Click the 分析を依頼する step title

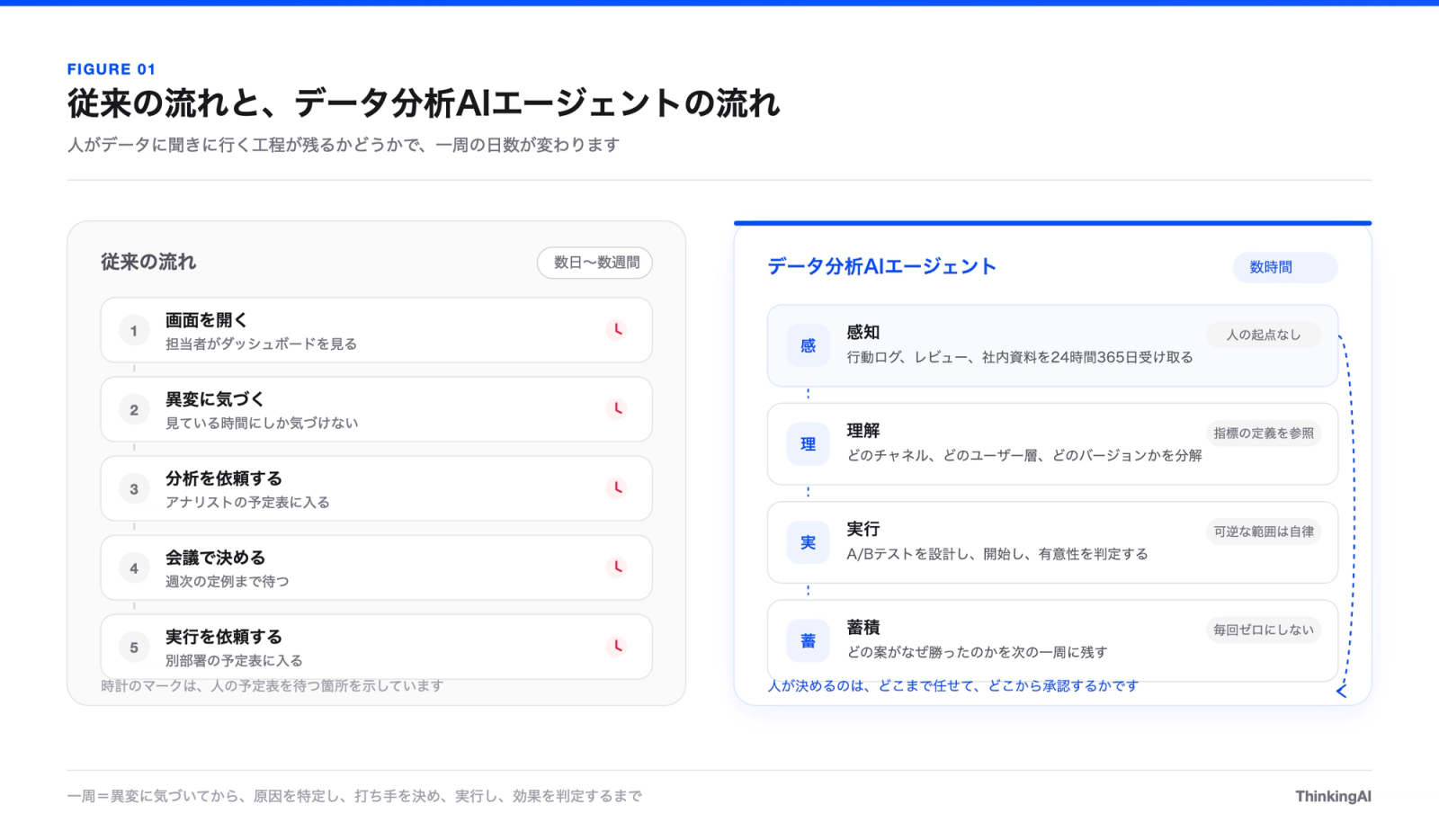coord(224,478)
